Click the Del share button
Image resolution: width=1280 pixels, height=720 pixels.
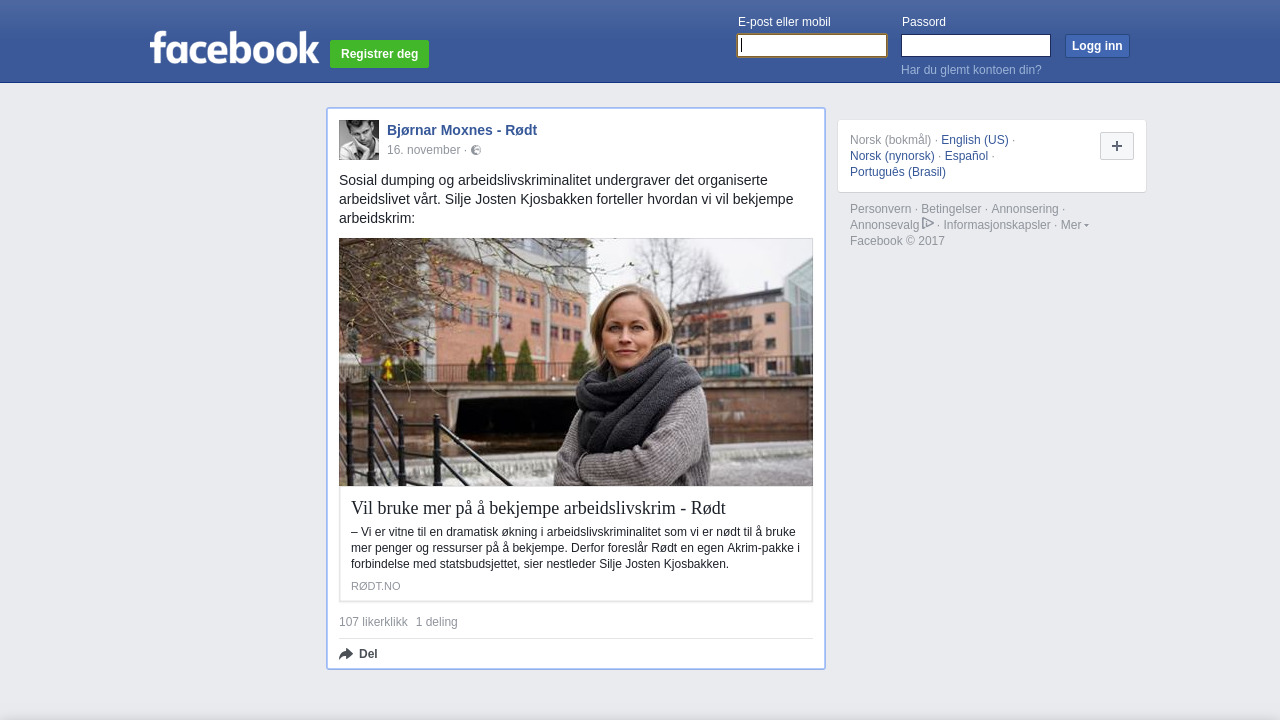click(x=358, y=654)
